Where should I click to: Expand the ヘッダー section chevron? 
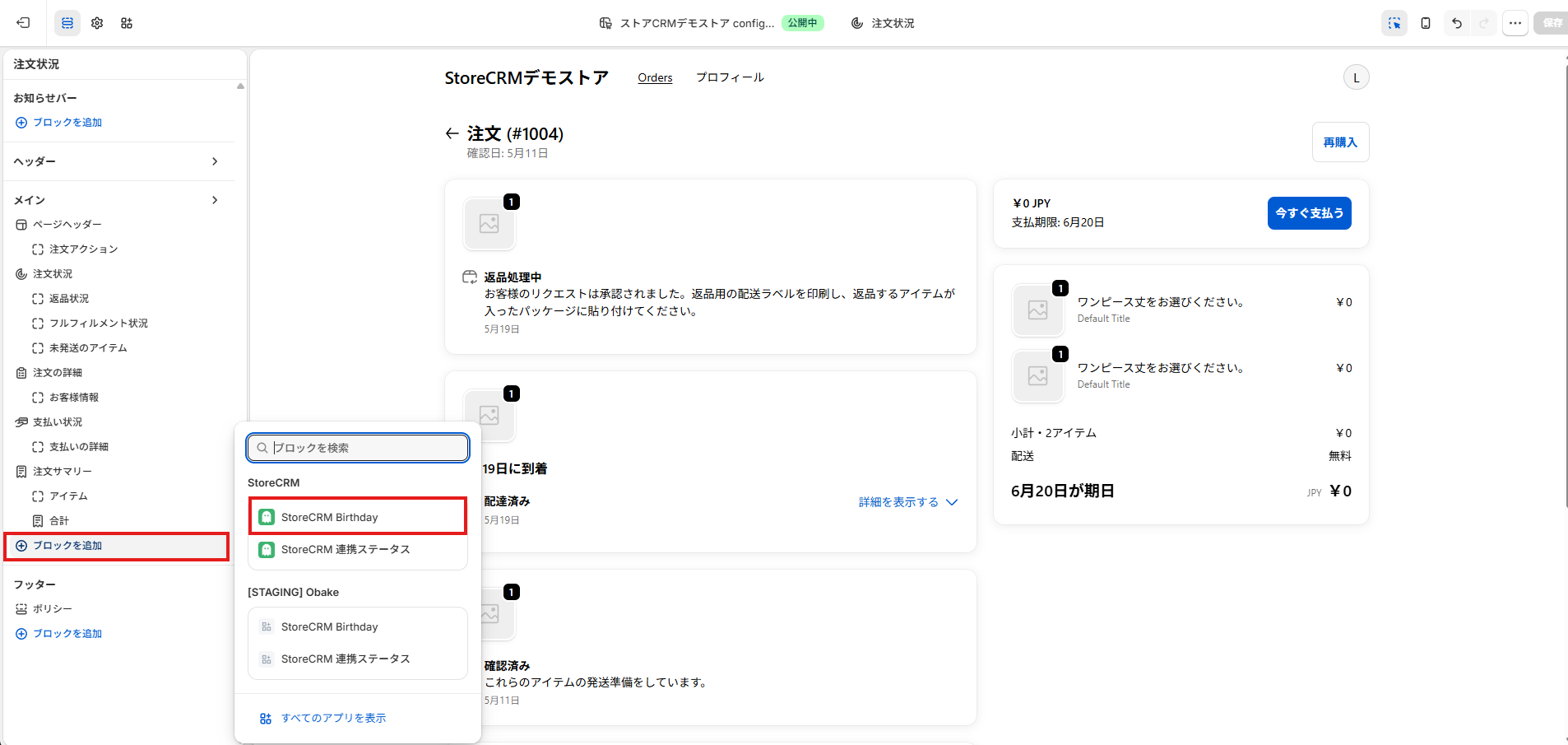[x=215, y=161]
